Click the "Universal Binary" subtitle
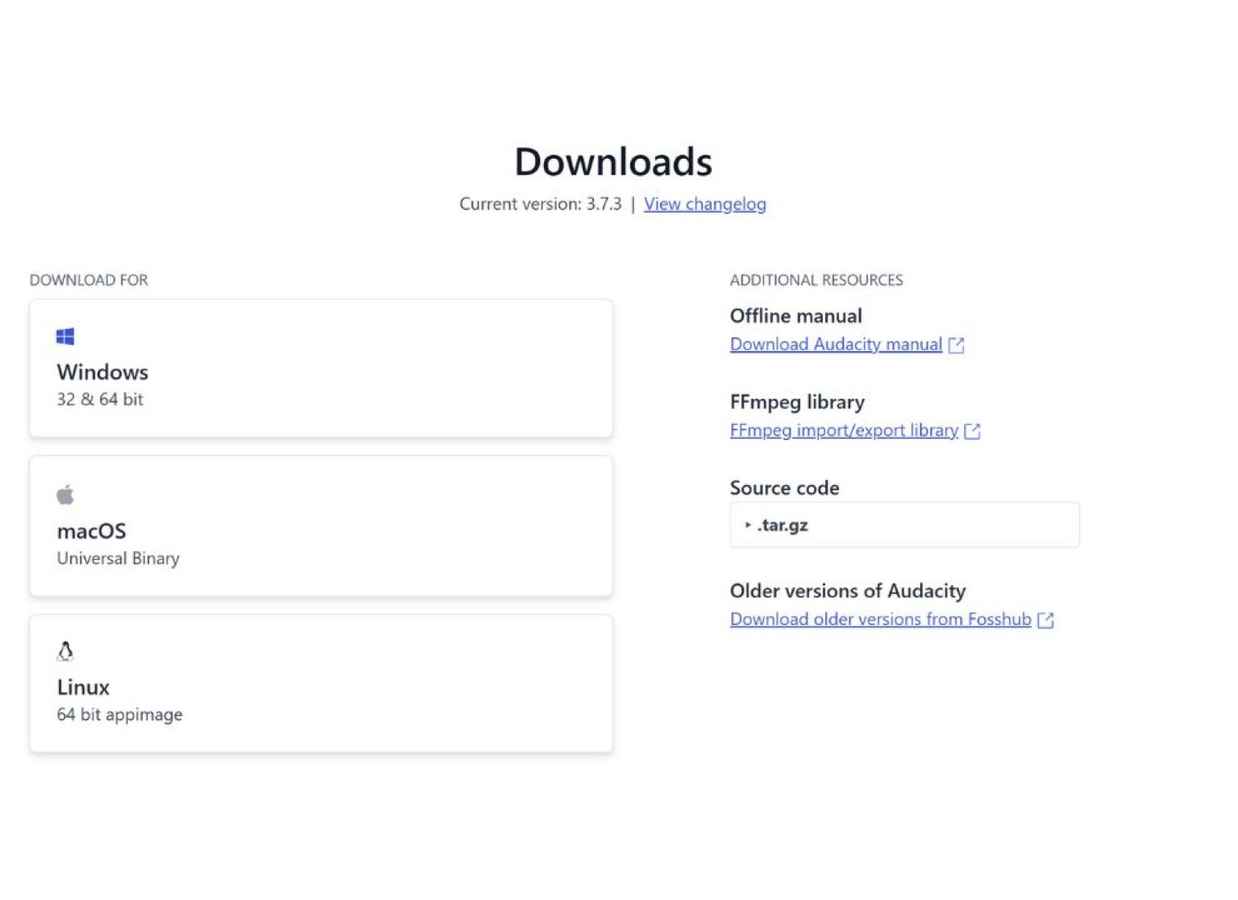This screenshot has width=1238, height=900. pyautogui.click(x=118, y=558)
